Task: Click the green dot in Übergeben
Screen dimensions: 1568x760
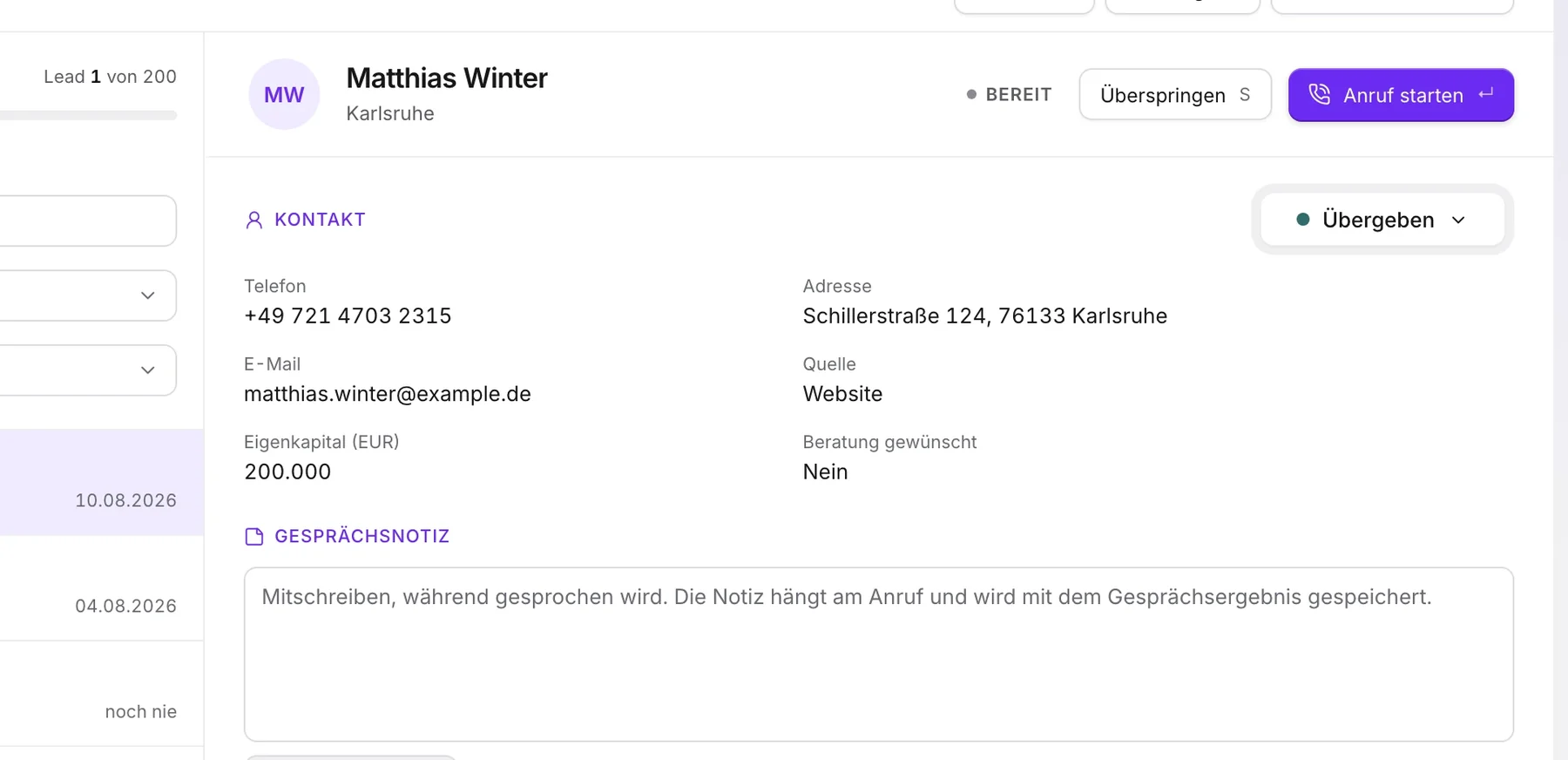Action: (1303, 220)
